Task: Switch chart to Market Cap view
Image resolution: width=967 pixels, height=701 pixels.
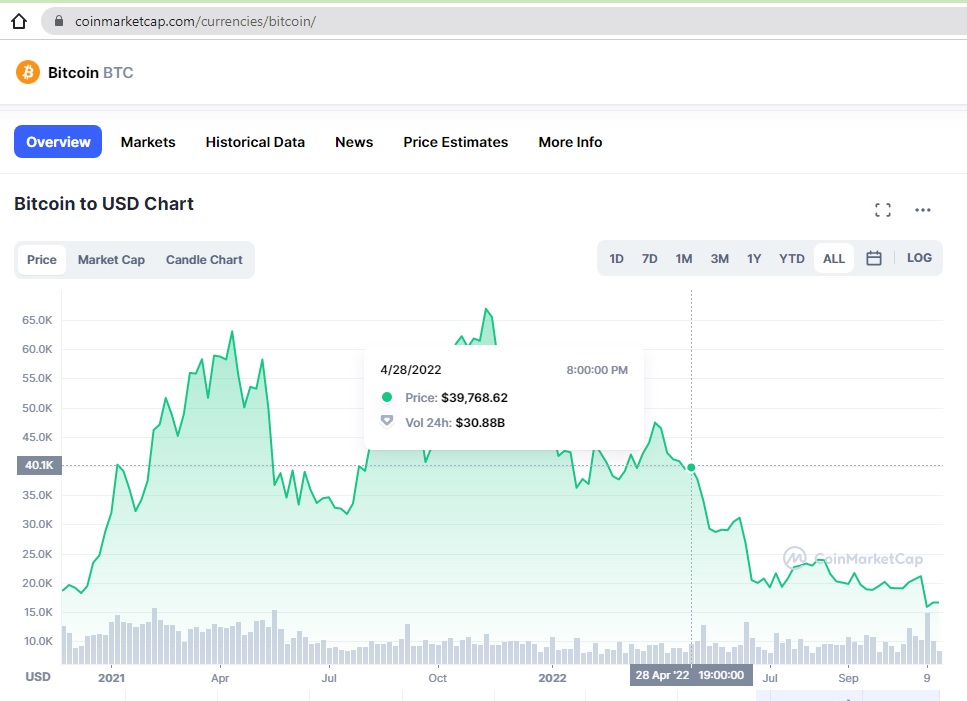Action: click(111, 260)
